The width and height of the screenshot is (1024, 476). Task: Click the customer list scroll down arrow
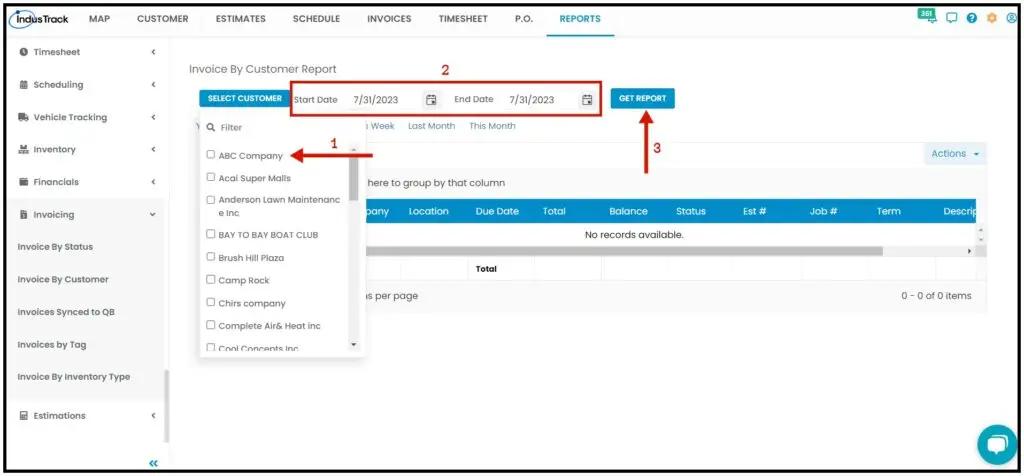click(353, 344)
